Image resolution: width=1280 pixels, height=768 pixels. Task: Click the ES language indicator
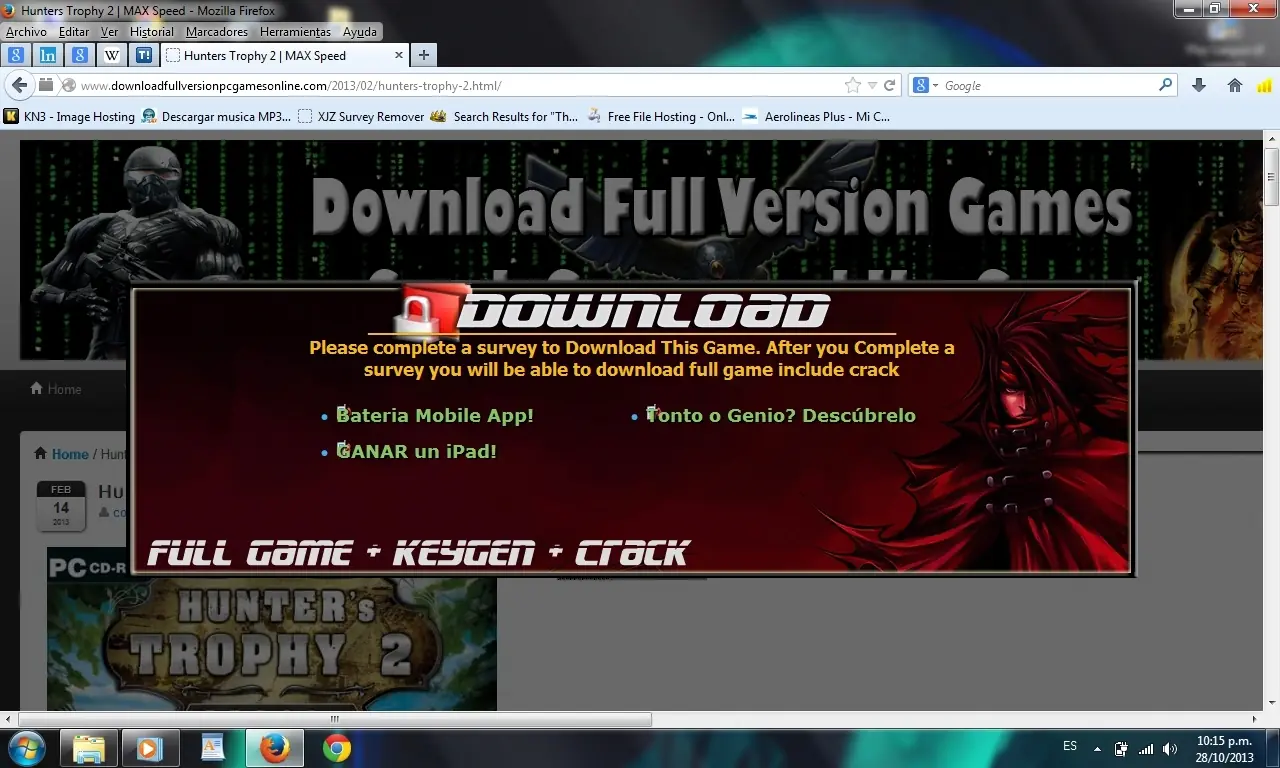[1070, 746]
